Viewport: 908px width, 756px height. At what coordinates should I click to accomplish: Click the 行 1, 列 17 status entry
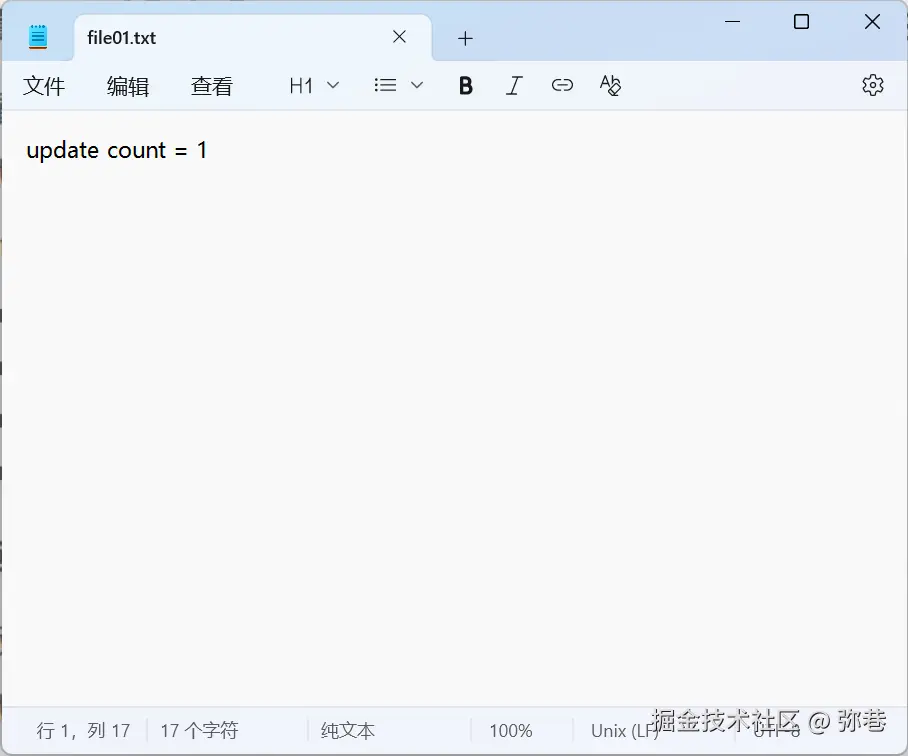click(83, 731)
